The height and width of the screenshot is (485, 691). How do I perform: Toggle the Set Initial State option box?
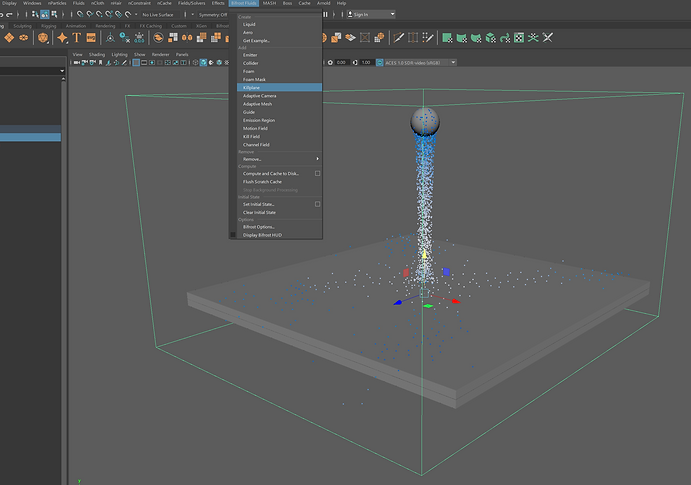(x=317, y=204)
